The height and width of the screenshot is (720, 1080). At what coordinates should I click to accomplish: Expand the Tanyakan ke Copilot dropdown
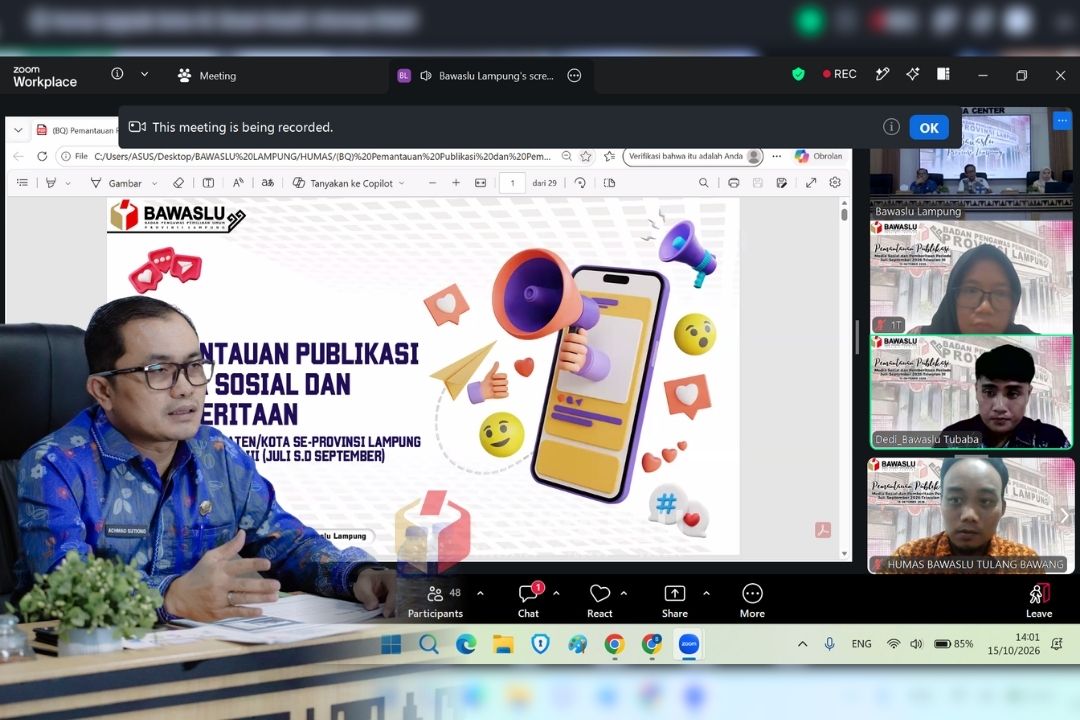pos(402,183)
